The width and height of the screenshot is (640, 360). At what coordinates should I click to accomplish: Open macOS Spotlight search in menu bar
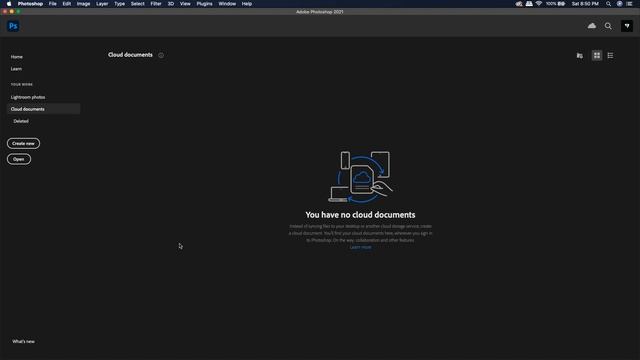608,4
